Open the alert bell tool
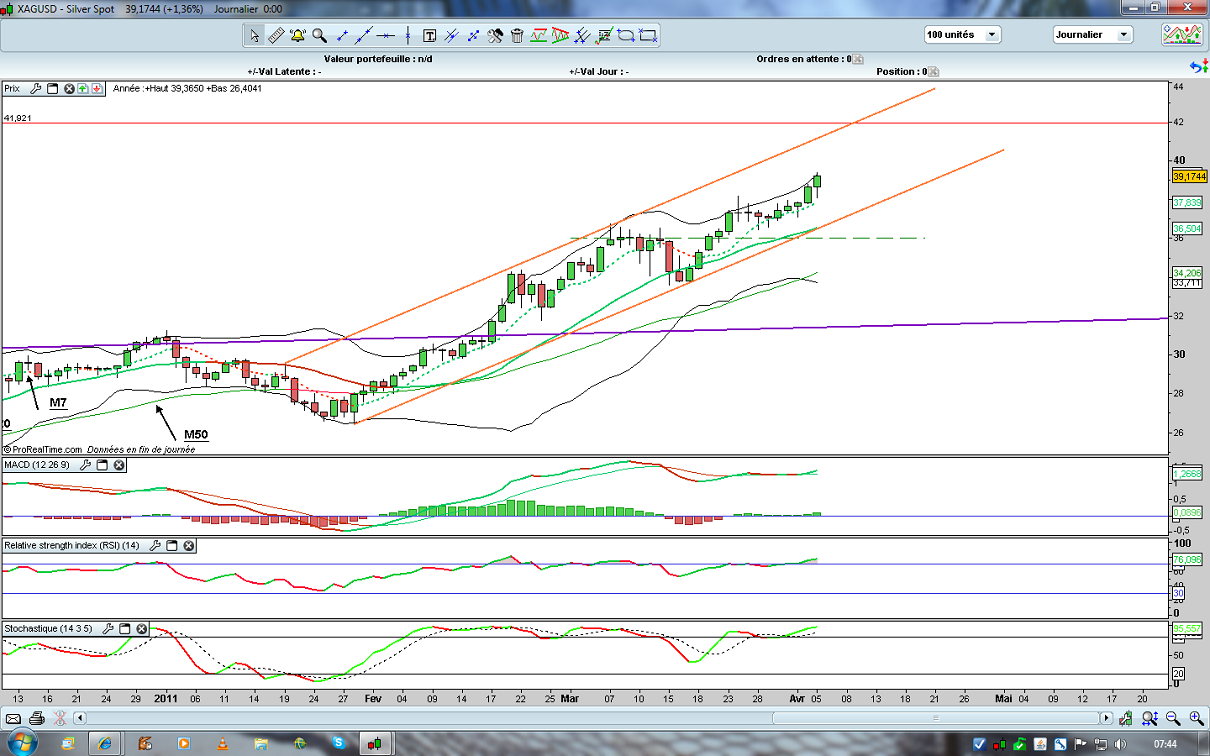 pyautogui.click(x=298, y=36)
